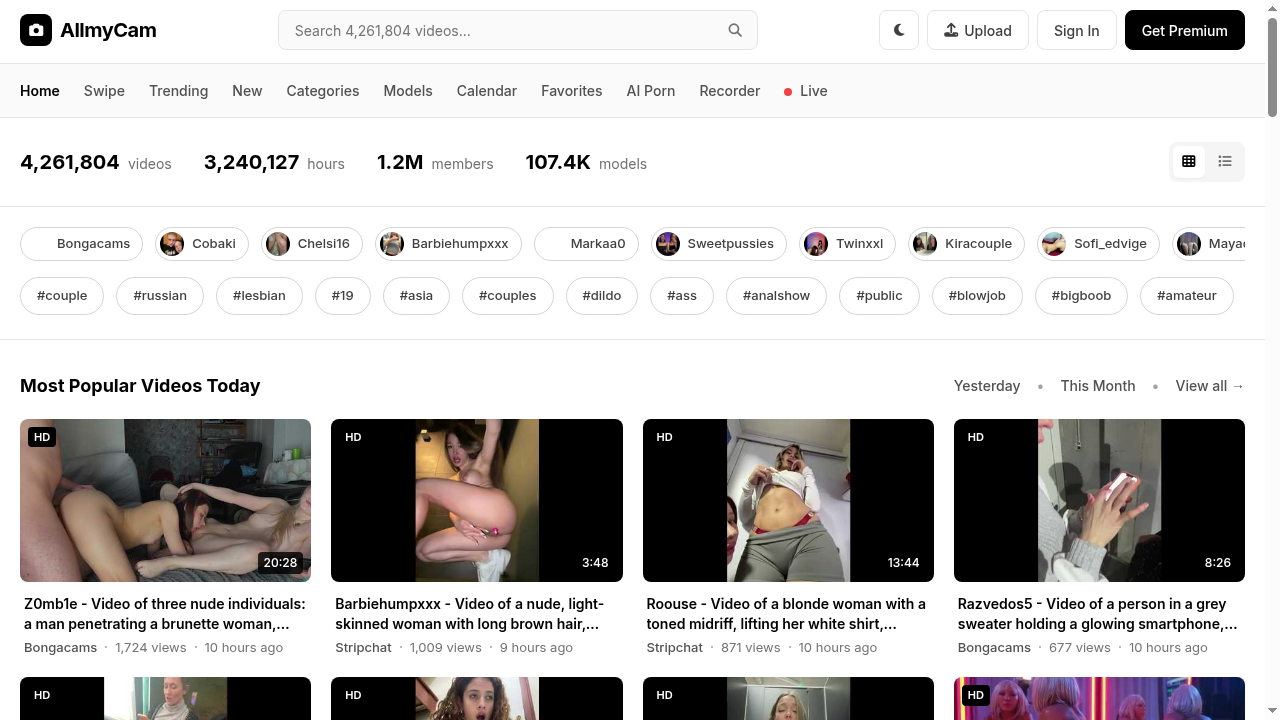
Task: Click into the video search field
Action: pyautogui.click(x=505, y=30)
